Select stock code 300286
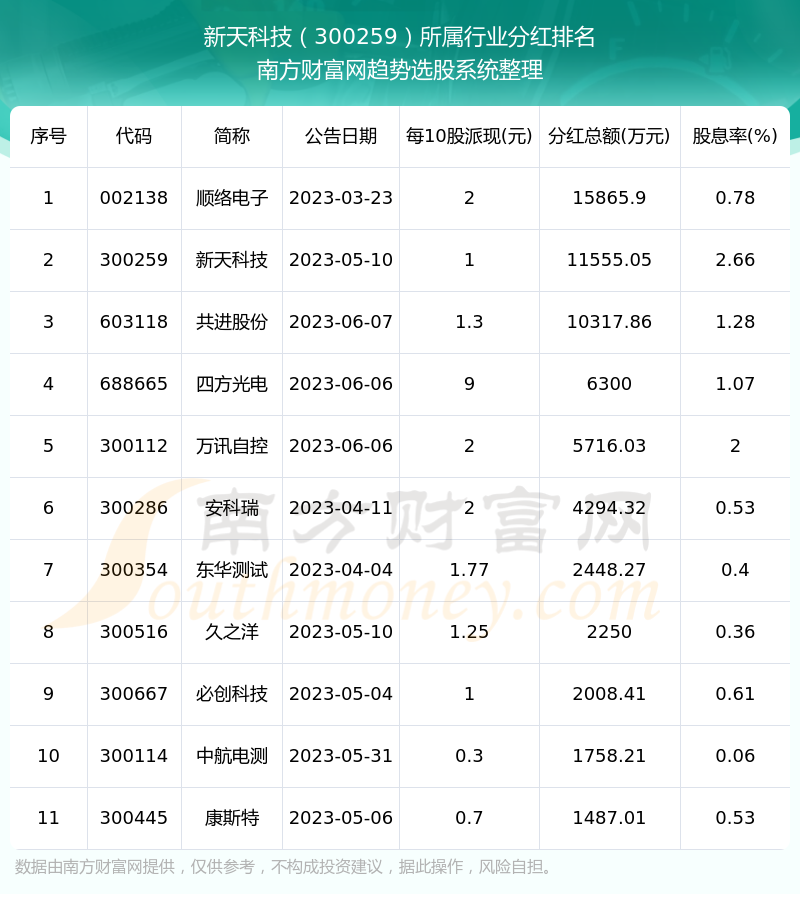Viewport: 800px width, 916px height. point(134,508)
